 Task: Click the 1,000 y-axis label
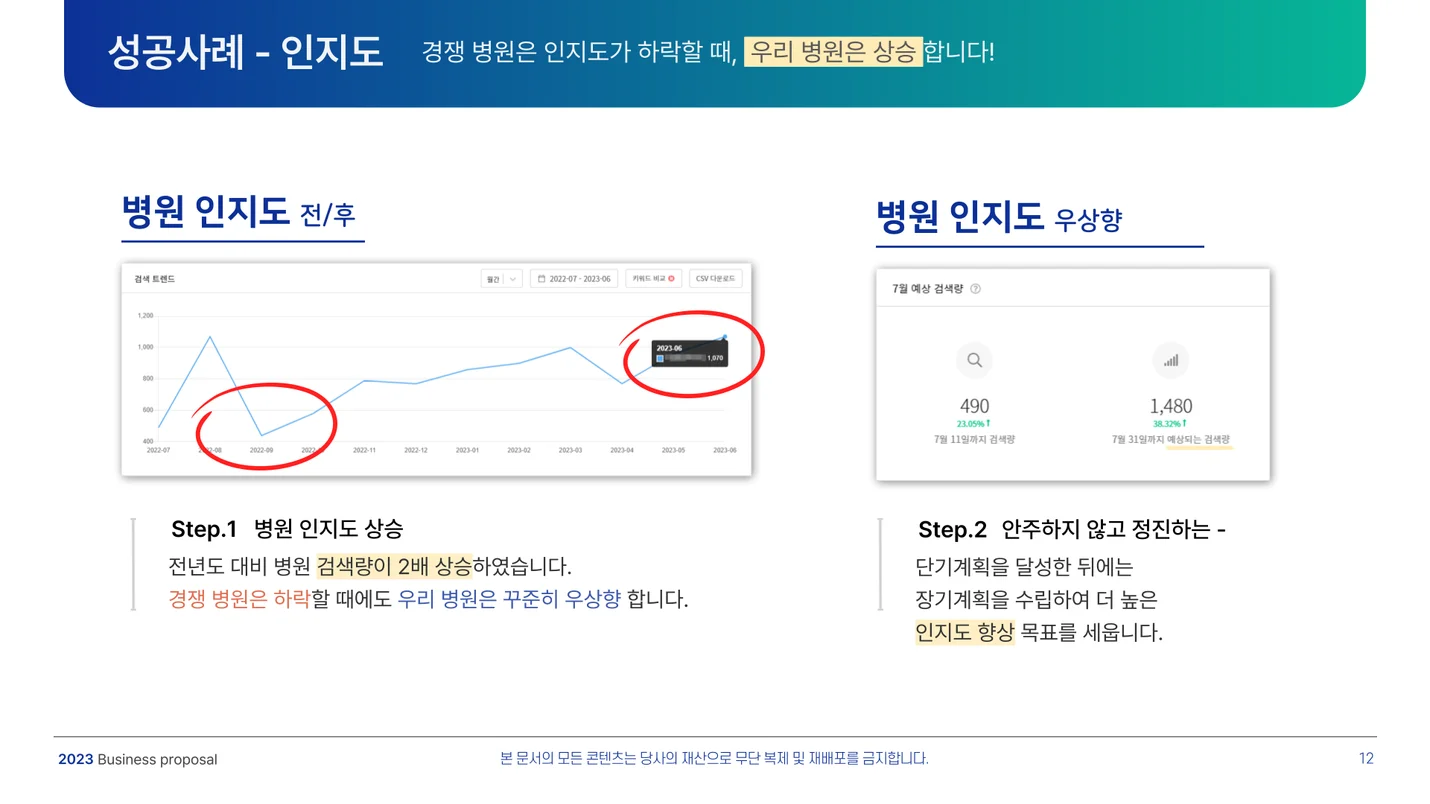[x=146, y=347]
